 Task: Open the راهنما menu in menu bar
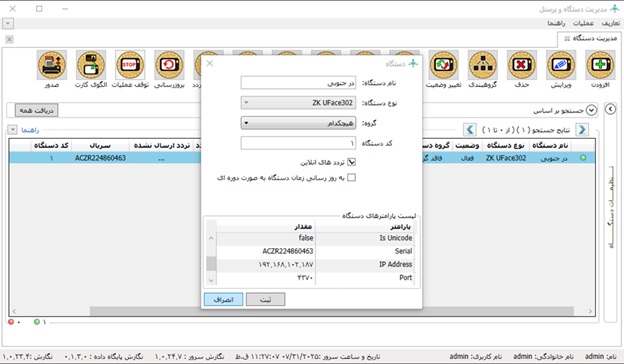pos(556,23)
